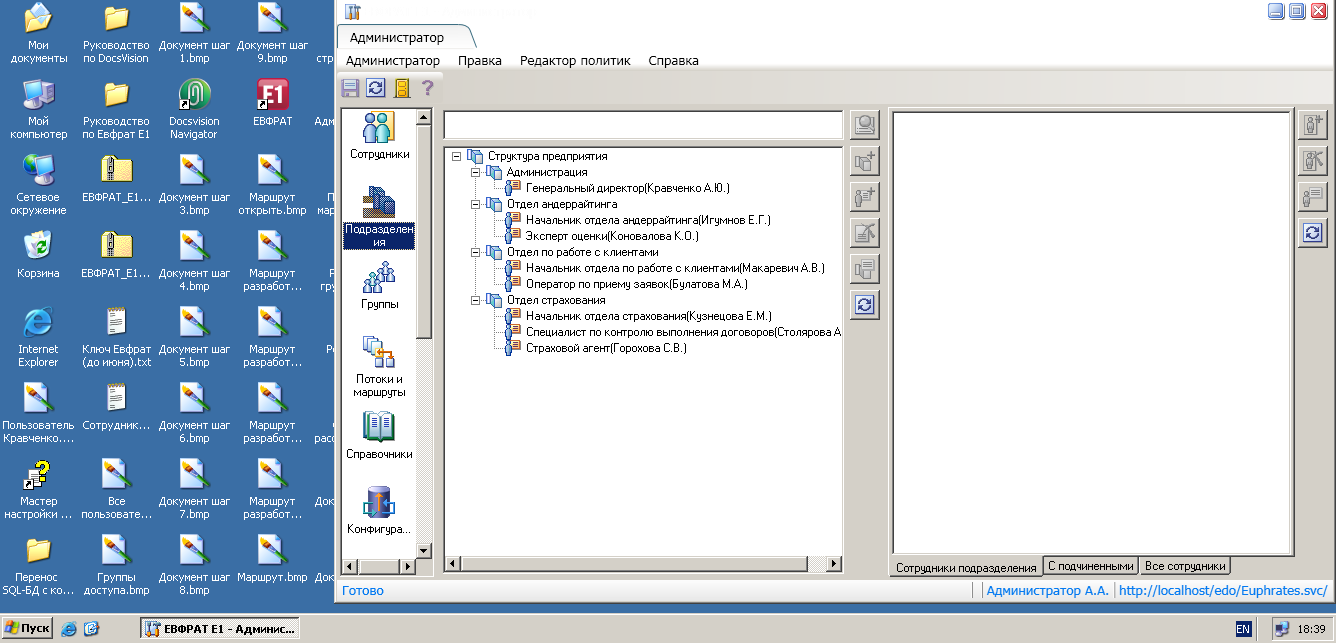Select Специалист по контролю выполнения договоров row
Viewport: 1336px width, 643px height.
[x=683, y=332]
